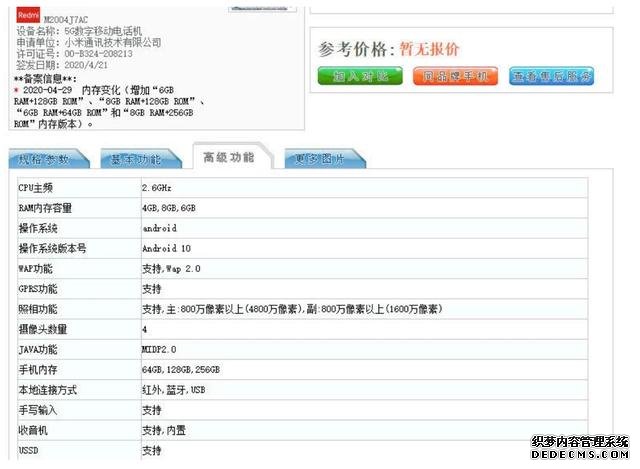Click the blue 查看售后服务 button
The image size is (640, 469).
pos(551,76)
